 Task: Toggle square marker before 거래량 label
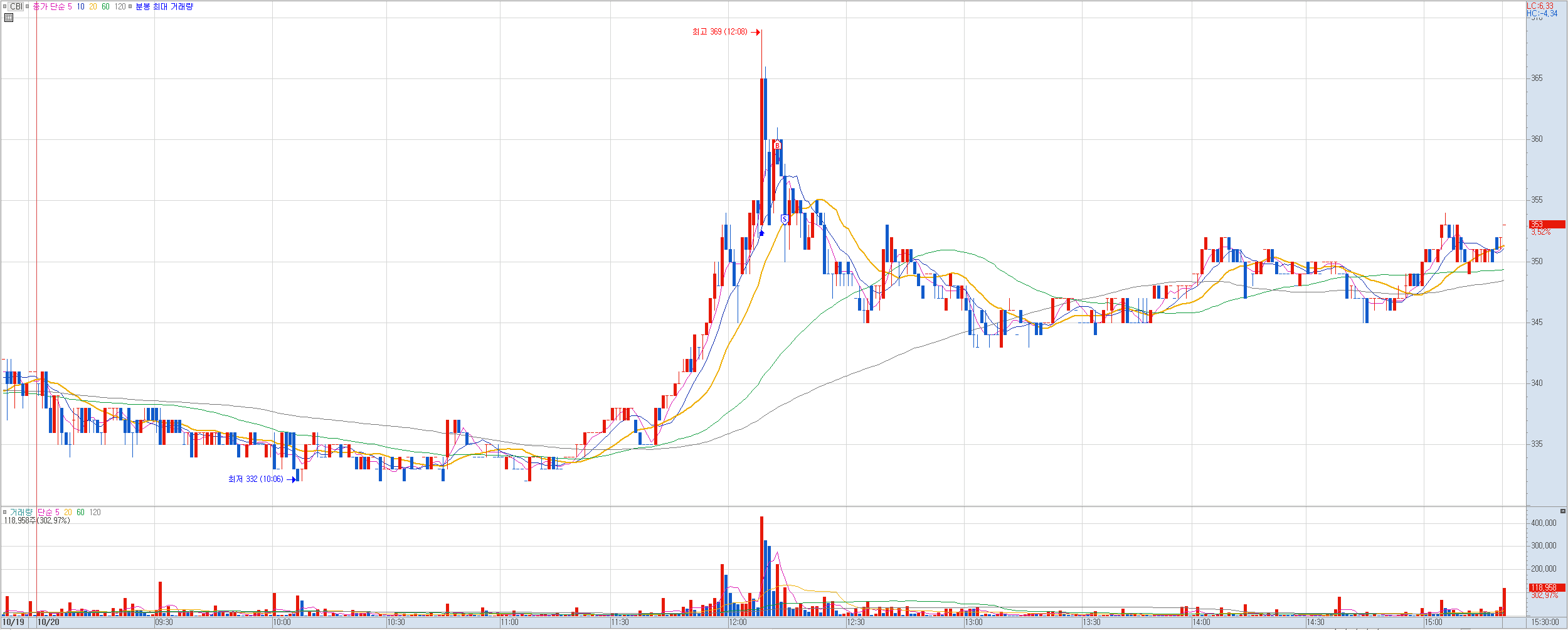pyautogui.click(x=5, y=512)
